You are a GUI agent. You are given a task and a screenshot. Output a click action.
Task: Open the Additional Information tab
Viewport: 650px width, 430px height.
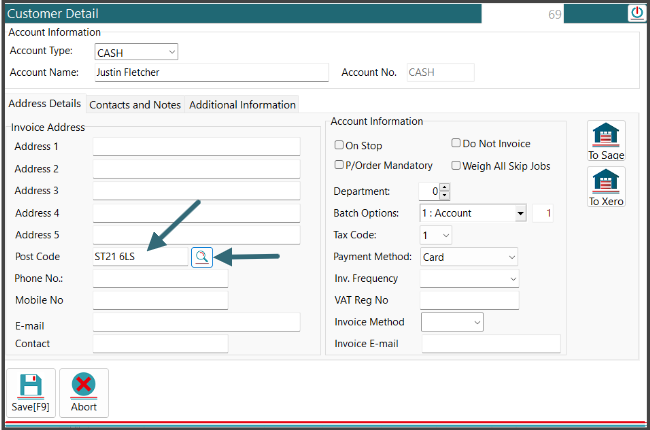pyautogui.click(x=242, y=104)
